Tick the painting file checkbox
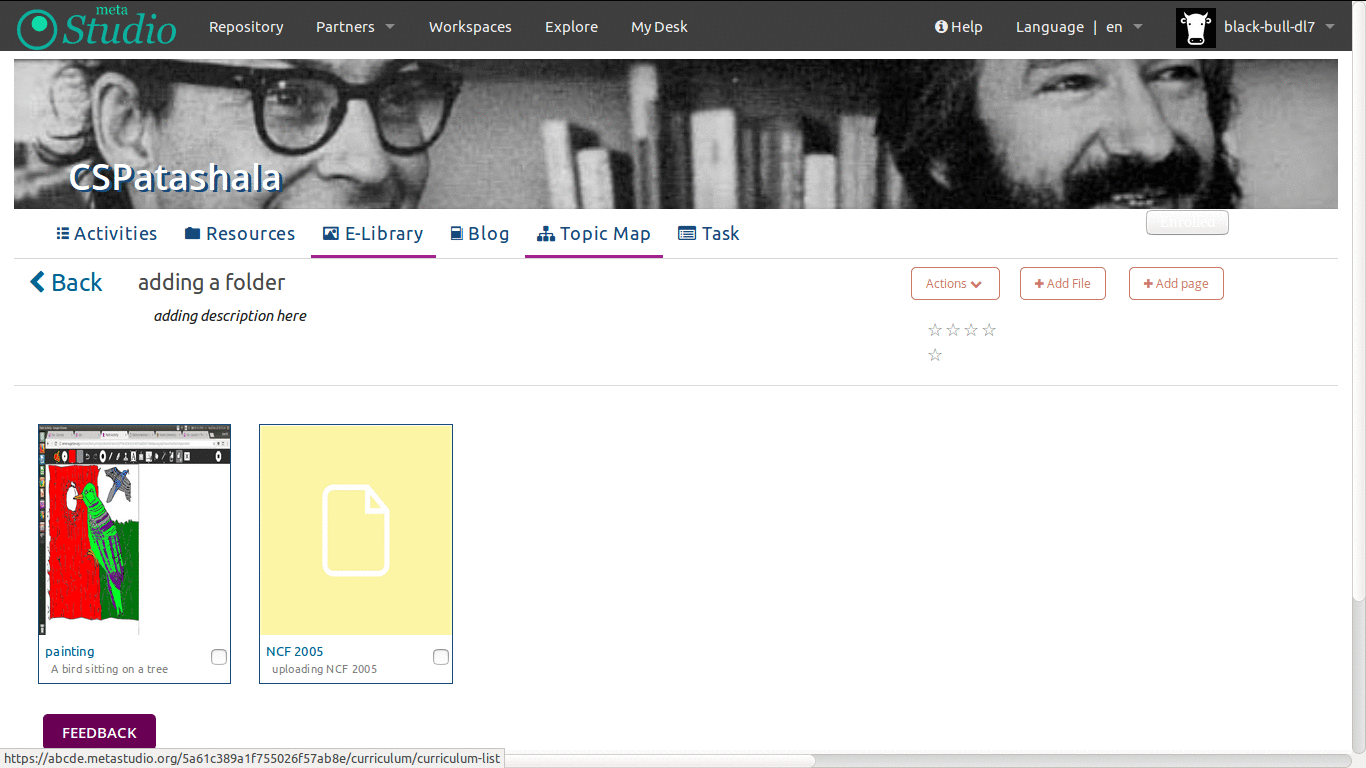Viewport: 1366px width, 768px height. (x=219, y=657)
